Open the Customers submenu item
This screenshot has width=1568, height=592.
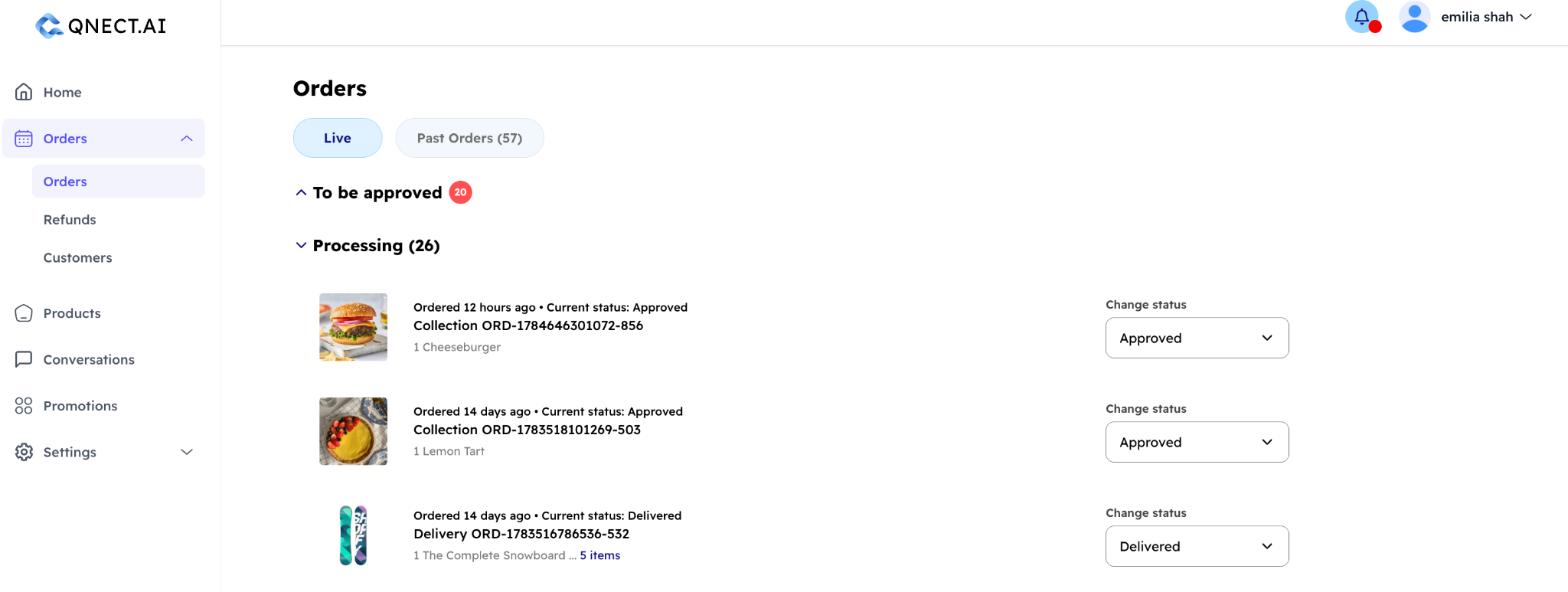tap(77, 258)
